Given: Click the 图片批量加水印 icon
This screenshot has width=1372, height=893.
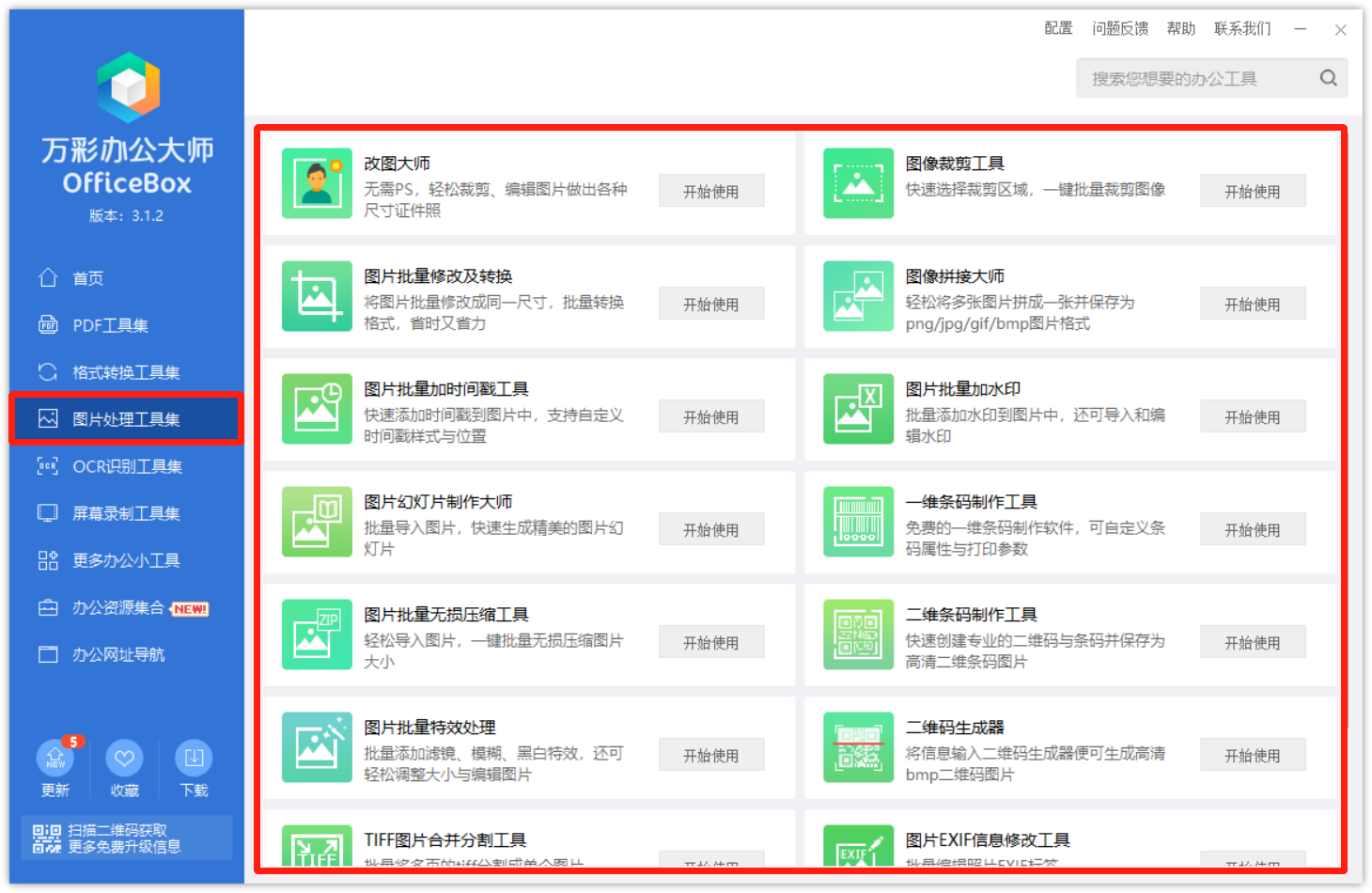Looking at the screenshot, I should (858, 409).
